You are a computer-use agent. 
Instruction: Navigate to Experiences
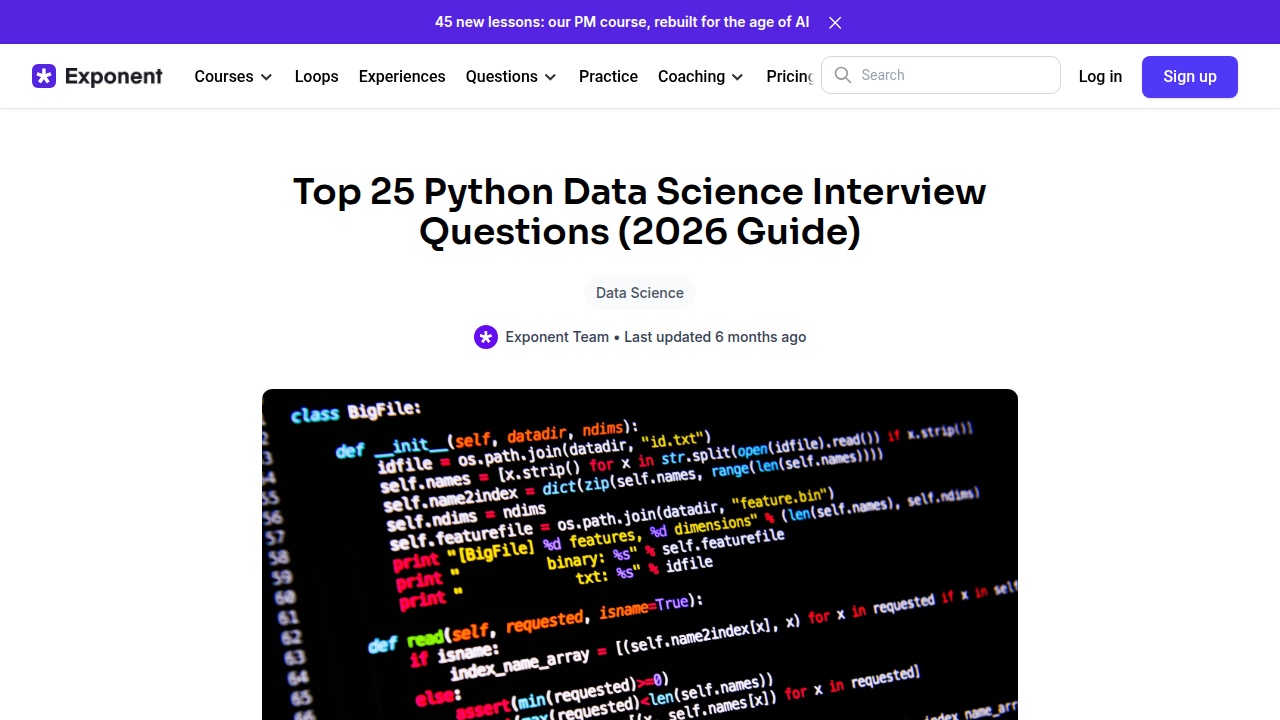[x=402, y=77]
